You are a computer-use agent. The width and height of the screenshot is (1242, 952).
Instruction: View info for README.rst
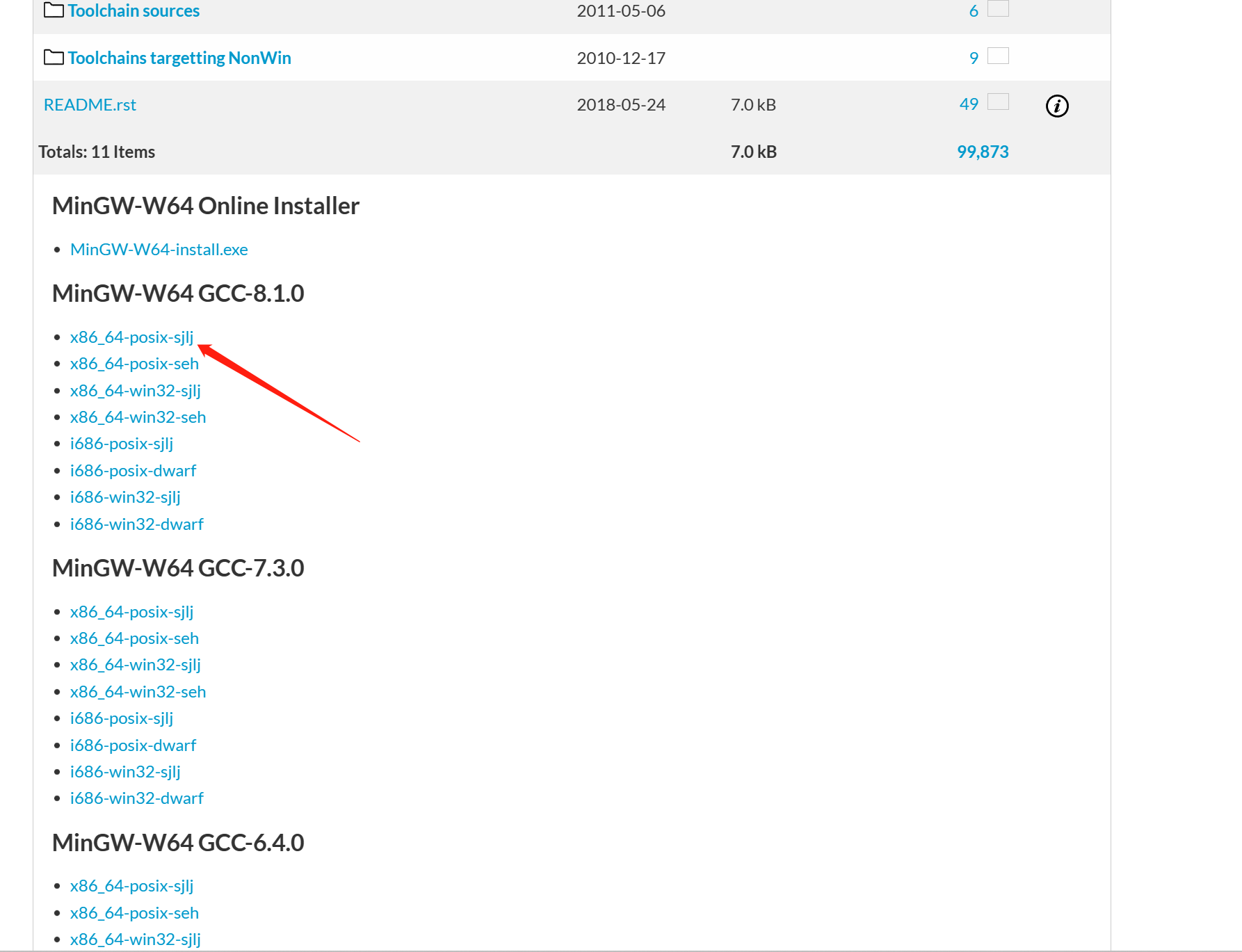coord(1057,106)
